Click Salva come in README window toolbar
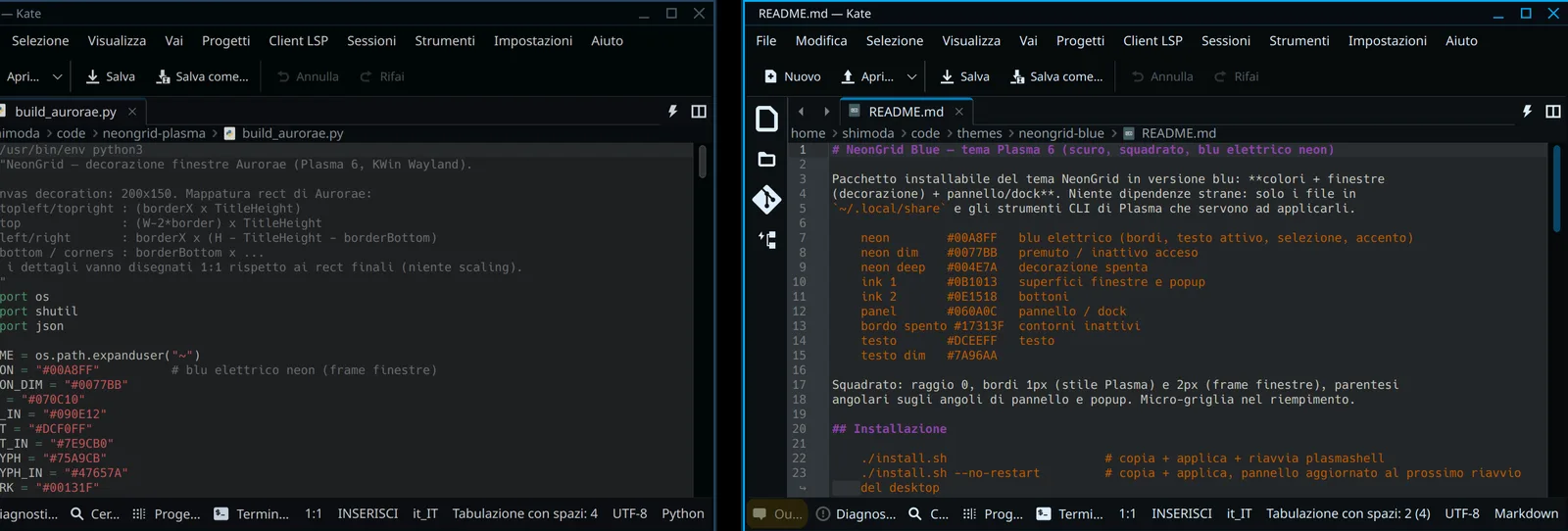 (1056, 76)
